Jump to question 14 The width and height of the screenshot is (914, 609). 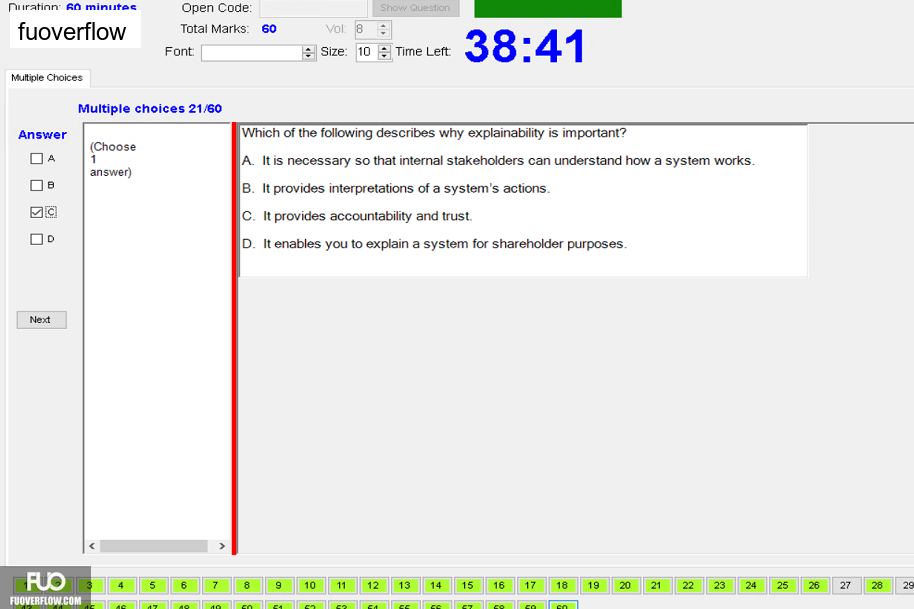pyautogui.click(x=436, y=585)
